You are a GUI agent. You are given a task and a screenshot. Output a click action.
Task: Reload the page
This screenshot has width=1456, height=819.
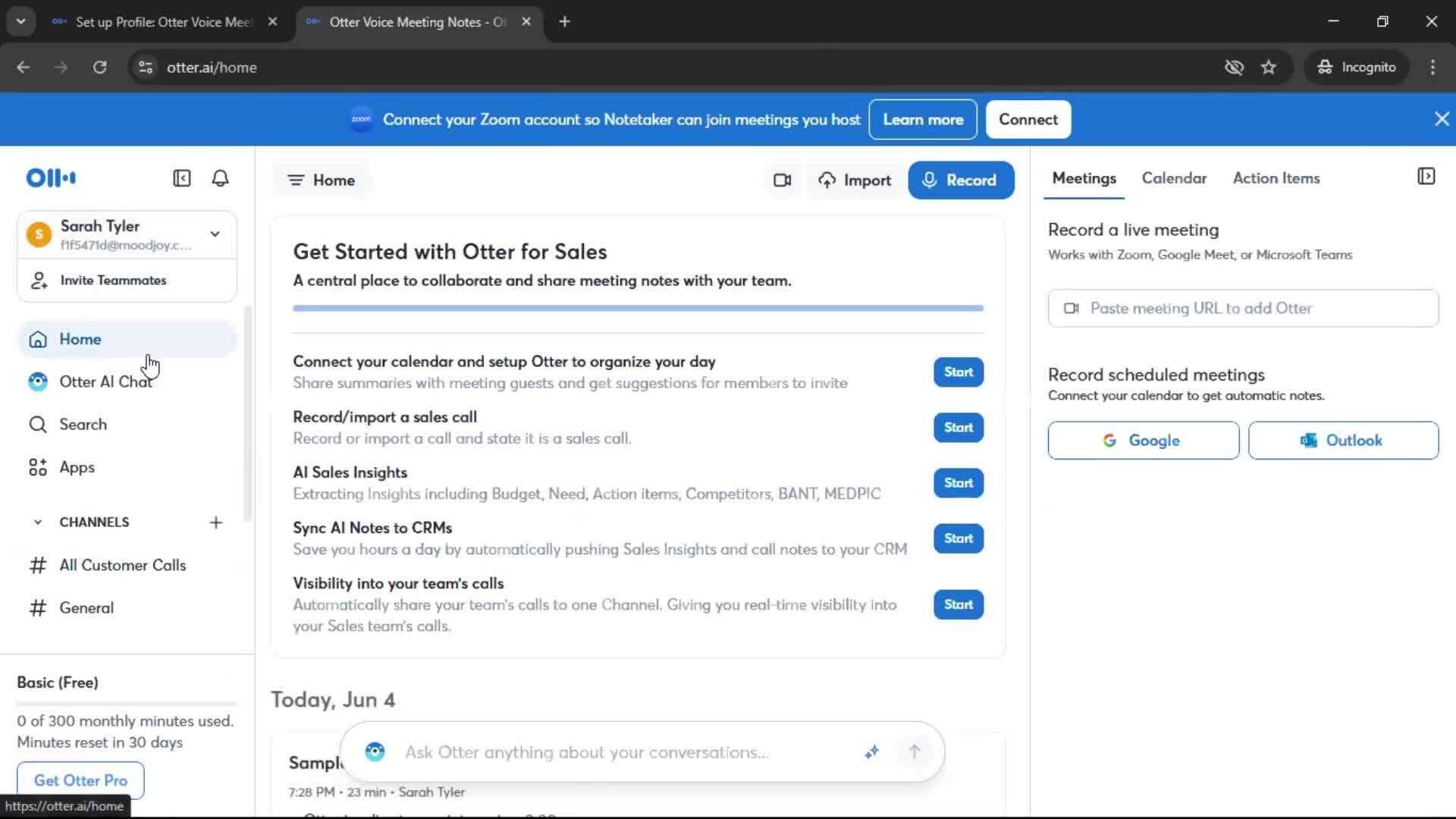(x=100, y=67)
